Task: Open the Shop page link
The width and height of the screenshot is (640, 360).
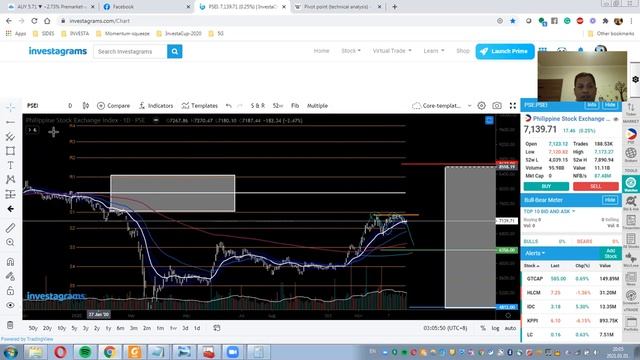Action: [463, 51]
